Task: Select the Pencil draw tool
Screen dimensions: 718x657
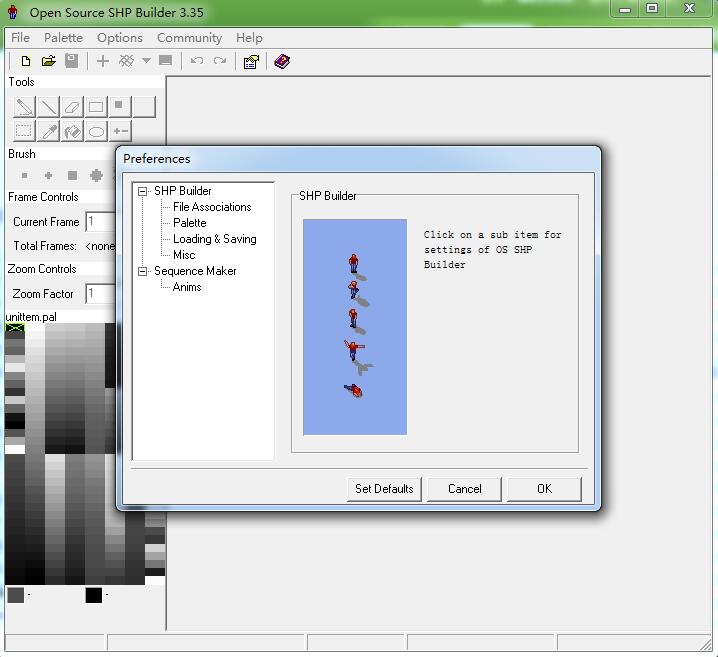Action: [24, 107]
